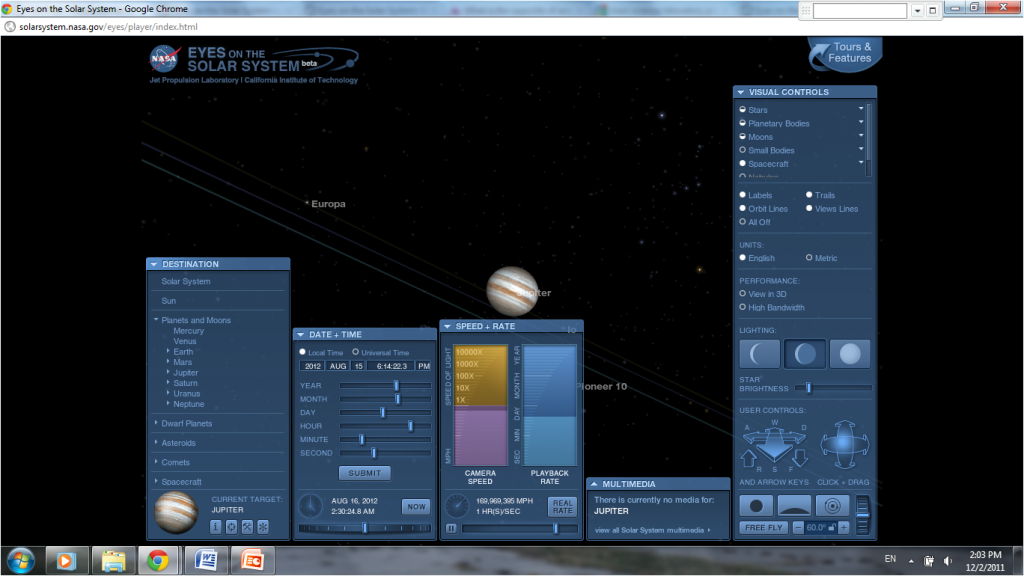Open 'view all Solar System multimedia' link
This screenshot has width=1024, height=576.
click(652, 530)
